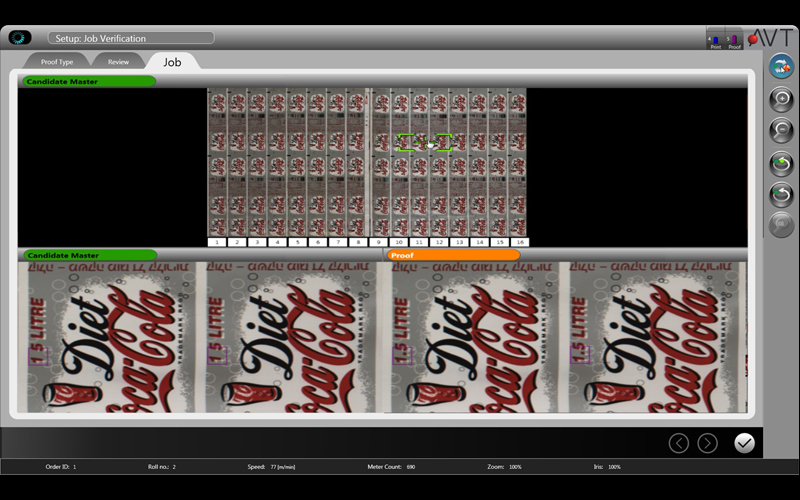Screen dimensions: 800x500
Task: Confirm with the white checkmark button
Action: point(744,443)
